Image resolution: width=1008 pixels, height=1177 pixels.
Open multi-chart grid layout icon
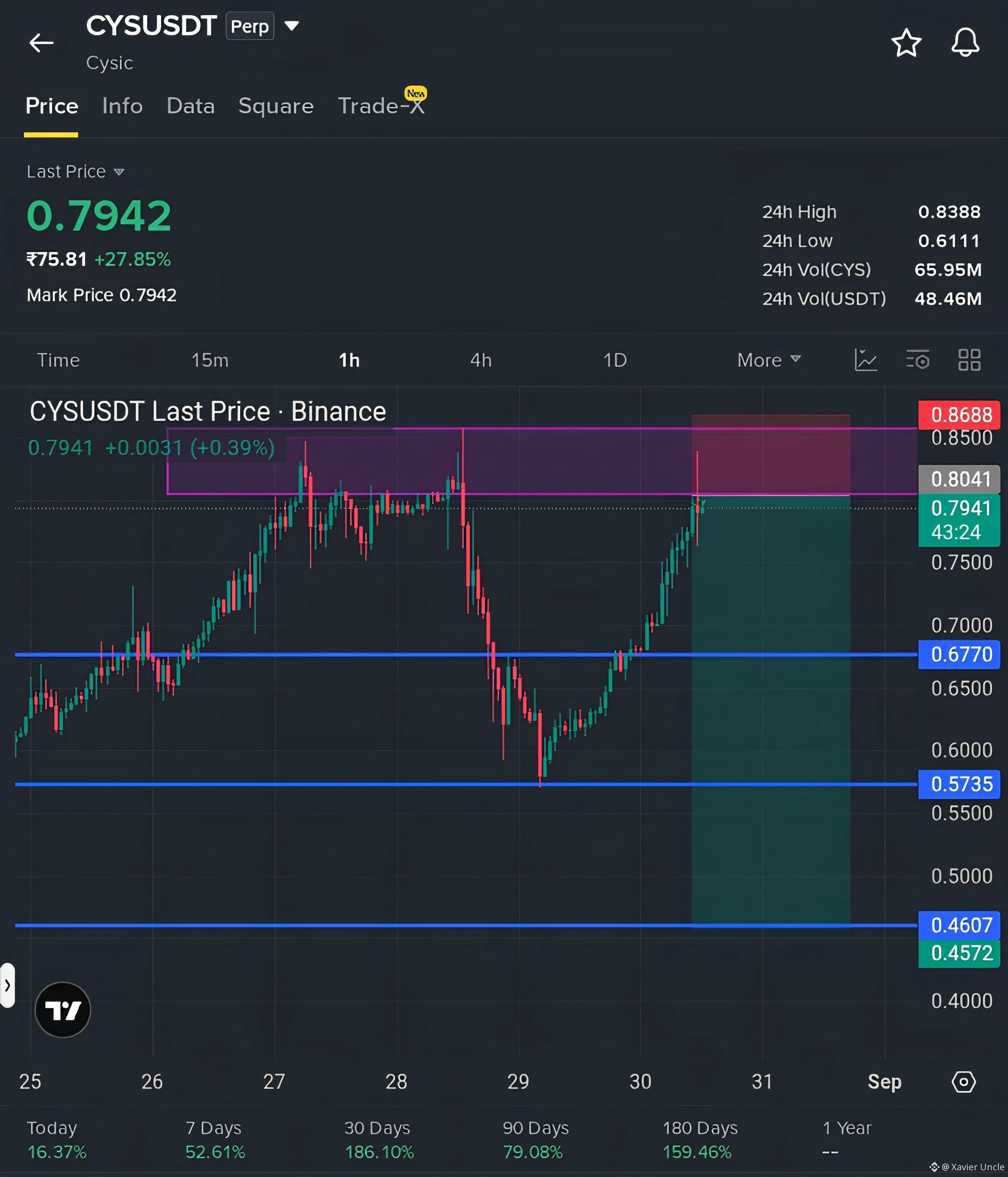point(969,360)
